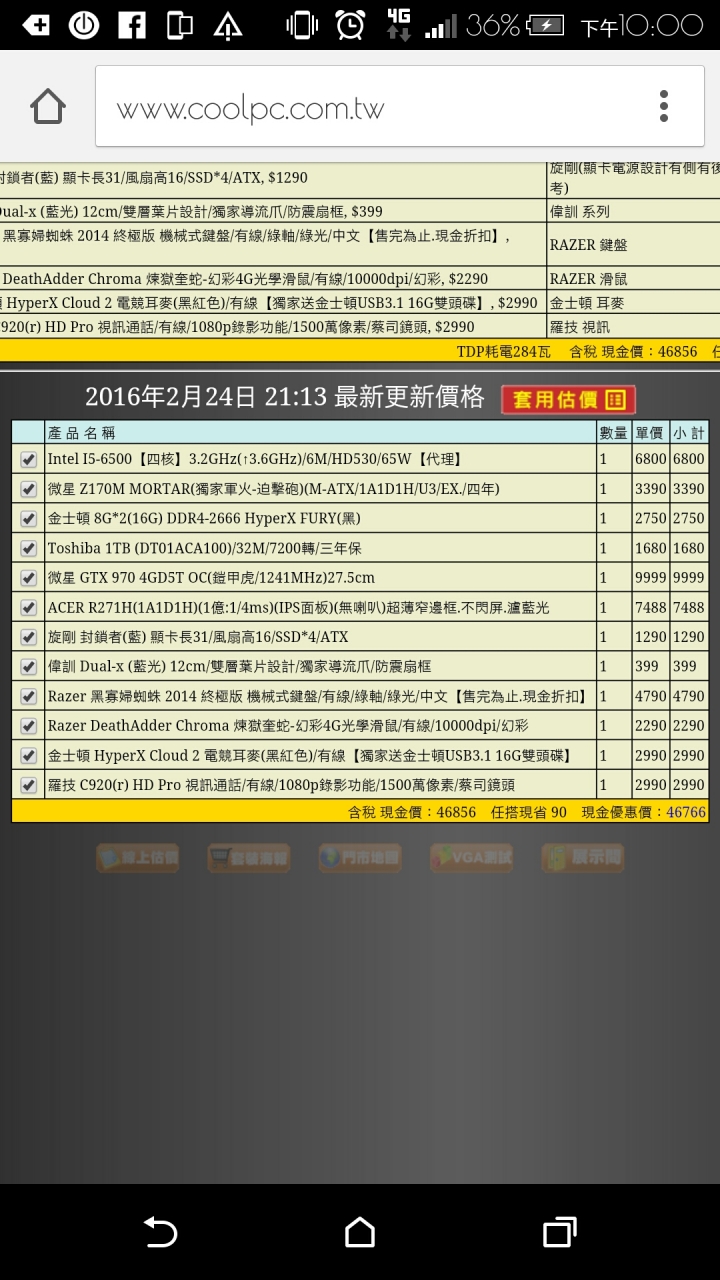Tap the Facebook notification icon in status bar
Screen dimensions: 720x1280
pos(131,25)
